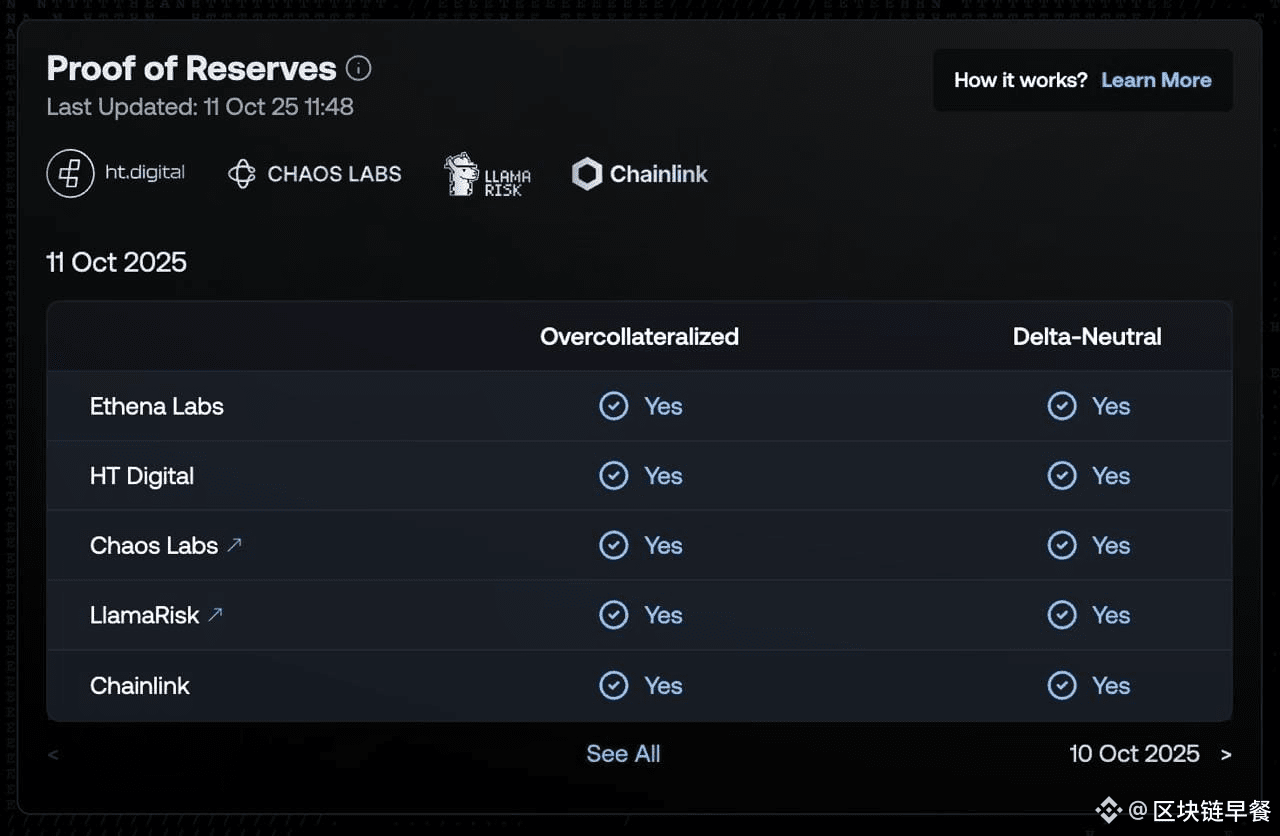Go to next date with right chevron
The image size is (1280, 836).
point(1226,754)
